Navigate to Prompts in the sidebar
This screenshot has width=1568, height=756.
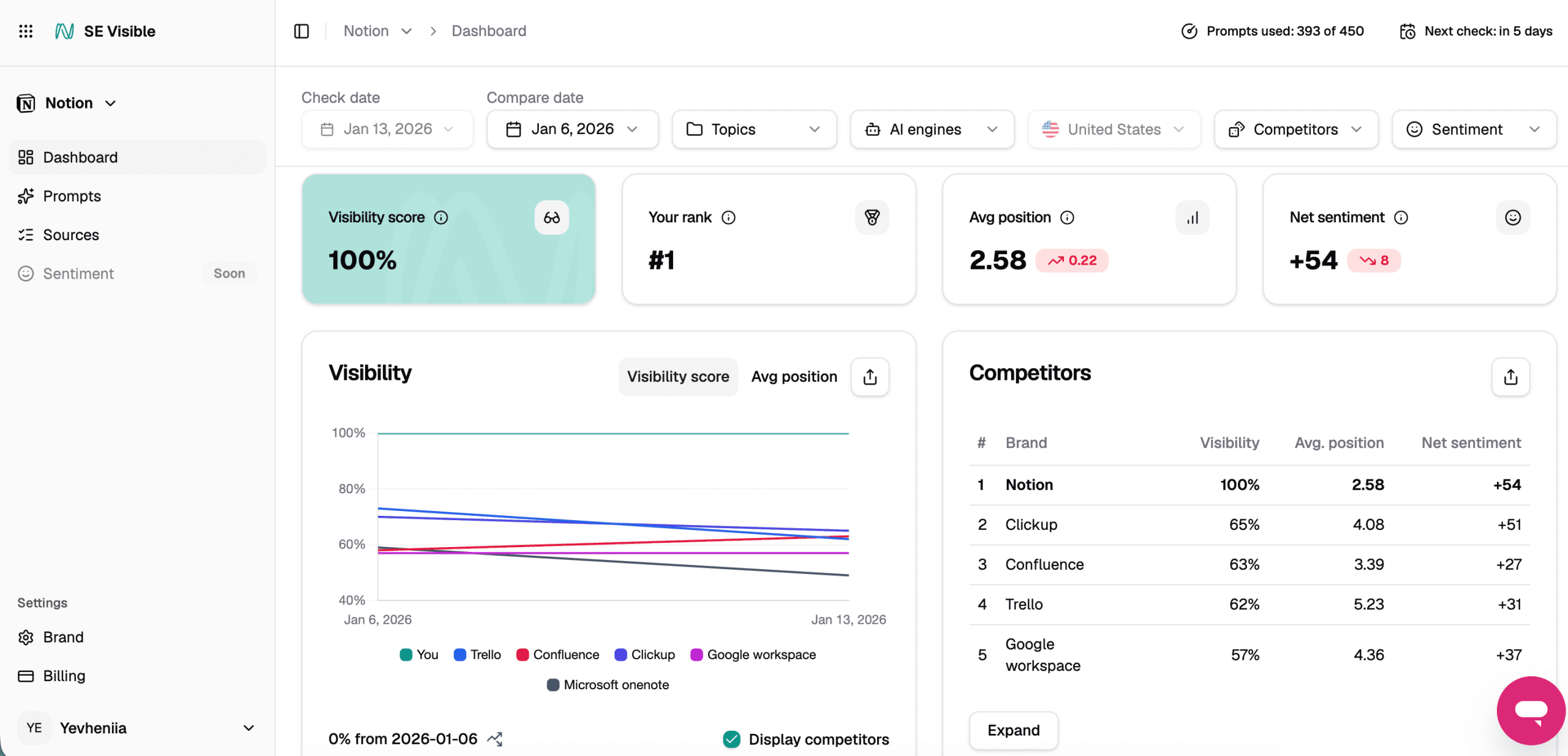(x=72, y=196)
